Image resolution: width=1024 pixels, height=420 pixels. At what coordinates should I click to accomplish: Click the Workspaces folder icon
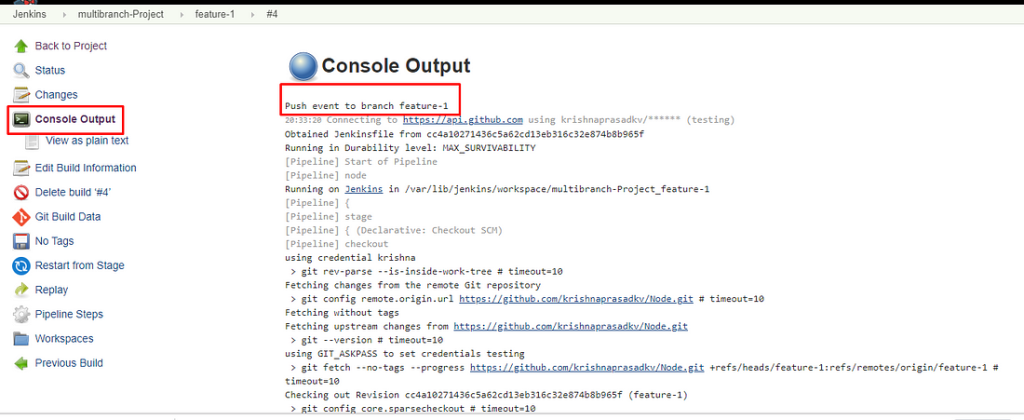click(22, 339)
